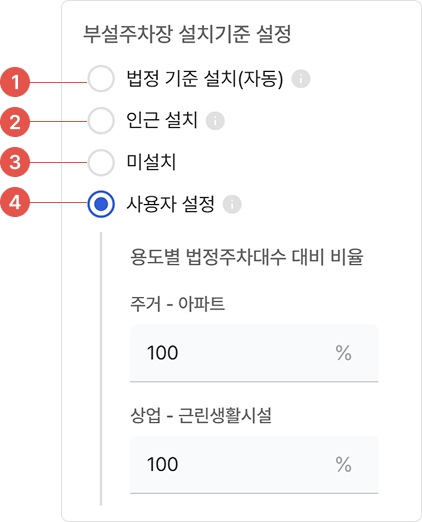Click % suffix in 주거 - 아파트 field
Screen dimensions: 422x522
[343, 353]
